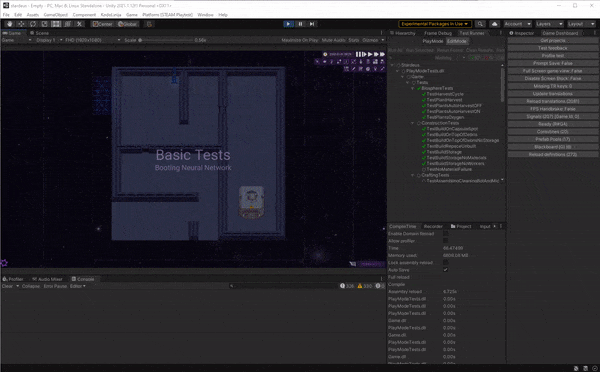Collapse the BiosphereTests tree node

tap(413, 88)
